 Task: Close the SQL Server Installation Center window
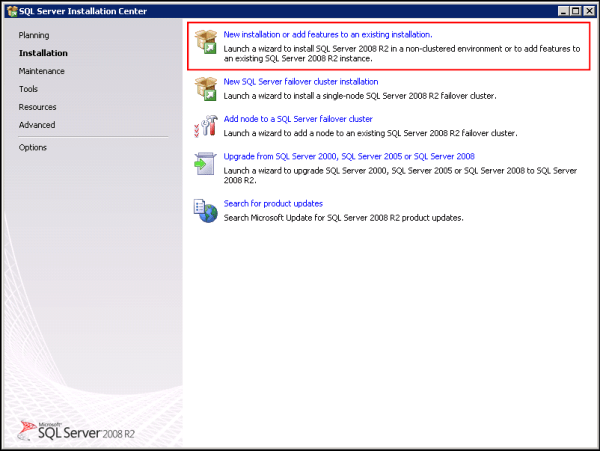click(589, 11)
